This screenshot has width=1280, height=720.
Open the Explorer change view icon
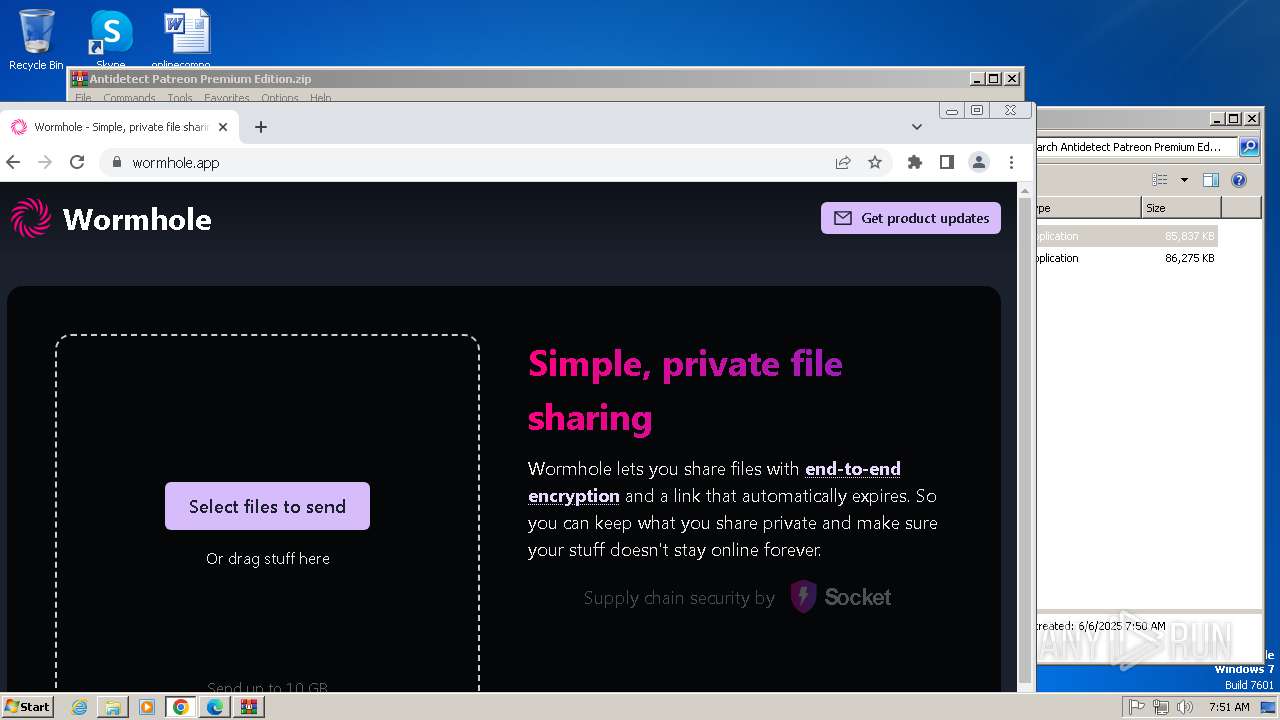[1160, 180]
